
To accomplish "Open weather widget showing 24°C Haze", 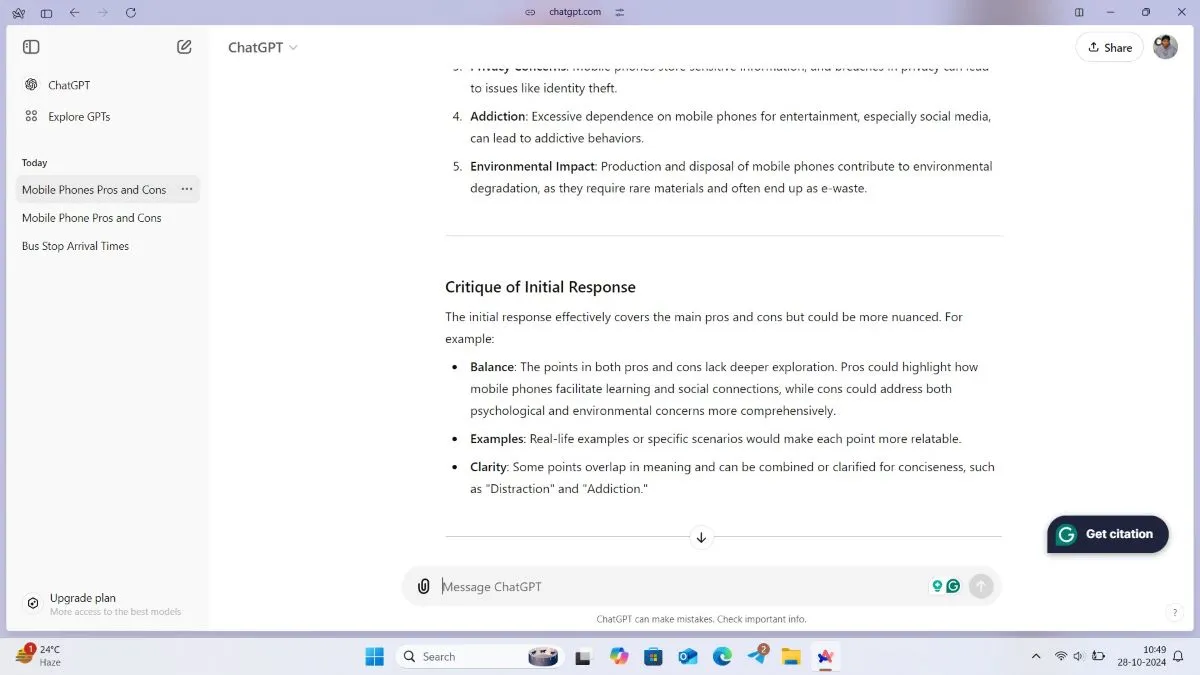I will [38, 655].
